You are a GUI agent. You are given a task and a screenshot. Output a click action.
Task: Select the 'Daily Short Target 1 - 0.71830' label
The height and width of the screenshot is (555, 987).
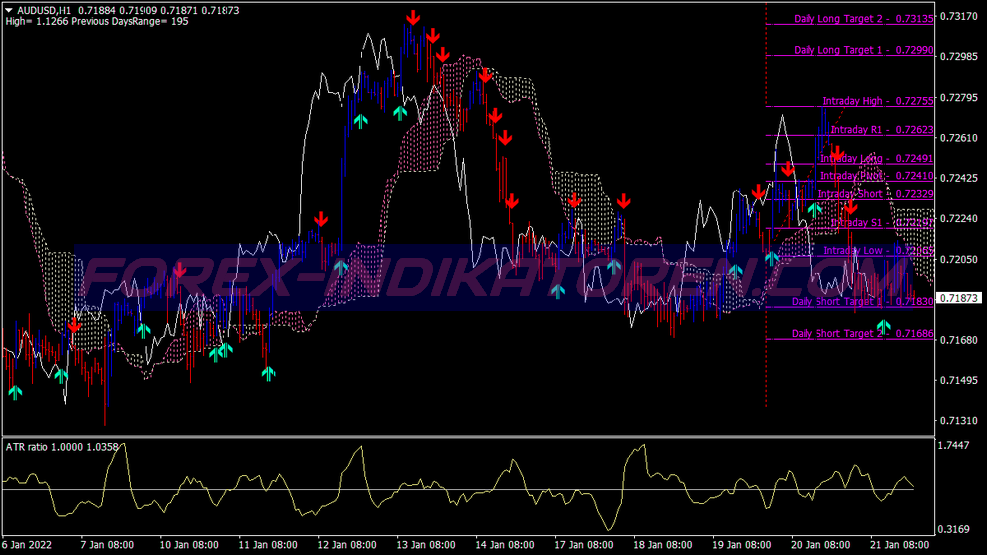pyautogui.click(x=863, y=301)
